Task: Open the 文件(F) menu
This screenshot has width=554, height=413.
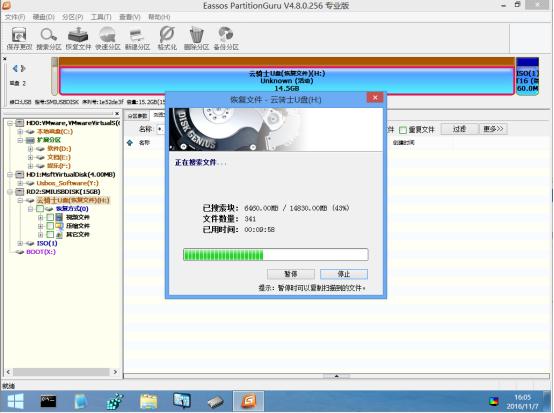Action: point(14,17)
